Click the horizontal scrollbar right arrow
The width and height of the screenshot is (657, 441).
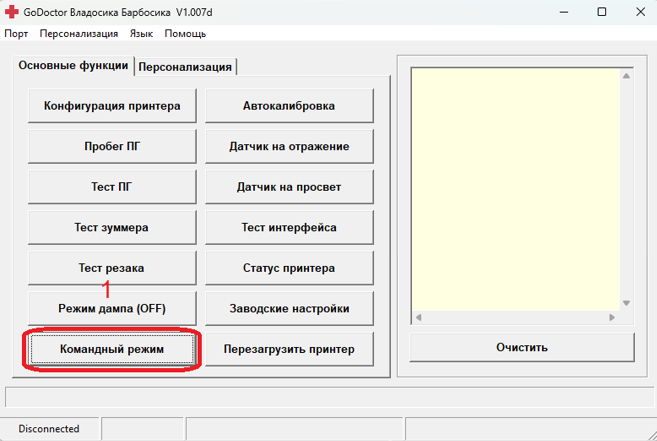[x=612, y=318]
